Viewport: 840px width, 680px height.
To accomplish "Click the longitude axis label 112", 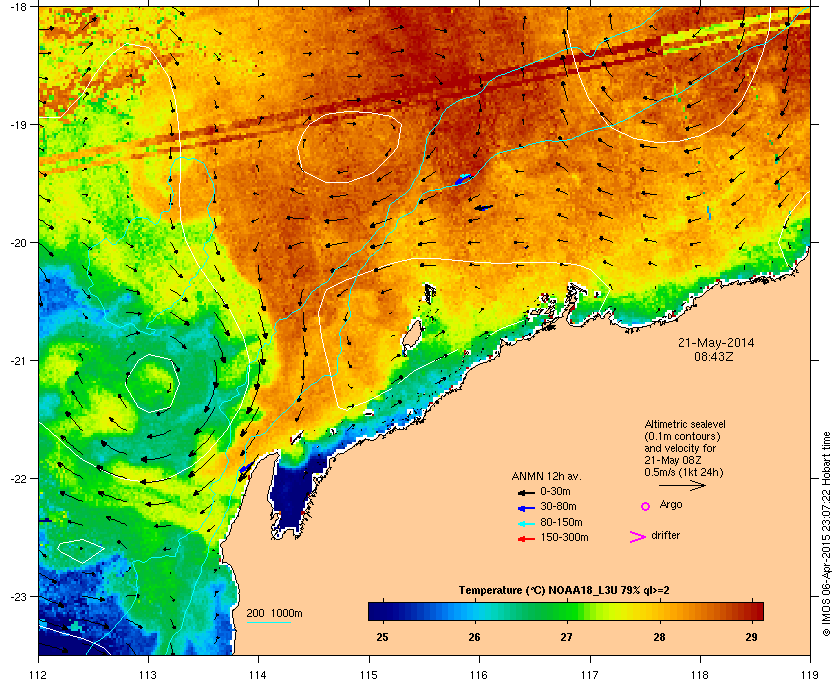I will [x=39, y=675].
